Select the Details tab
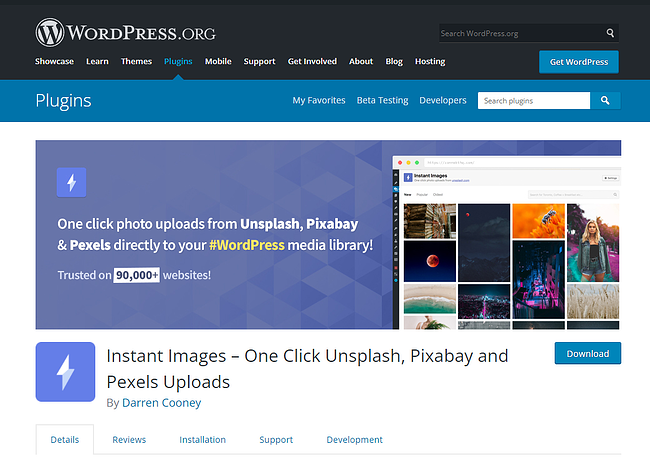 click(x=65, y=440)
